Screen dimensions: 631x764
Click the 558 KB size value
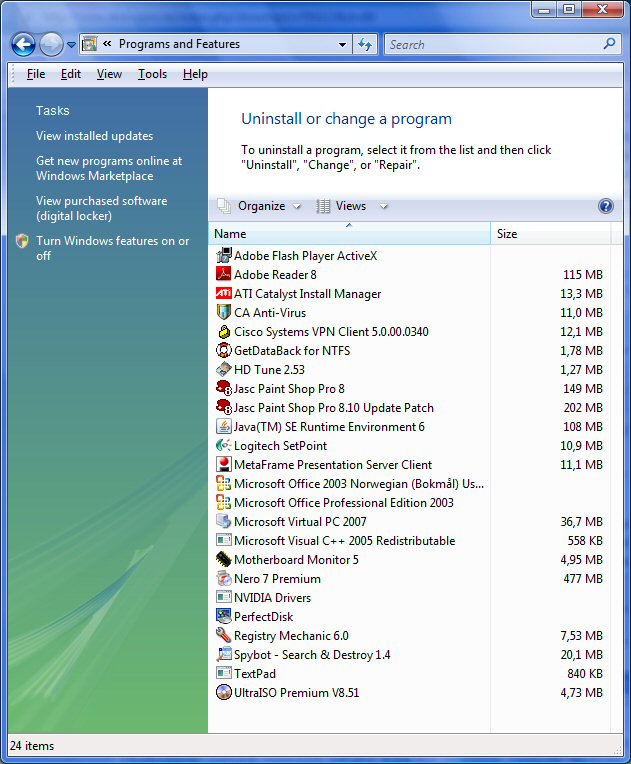585,541
